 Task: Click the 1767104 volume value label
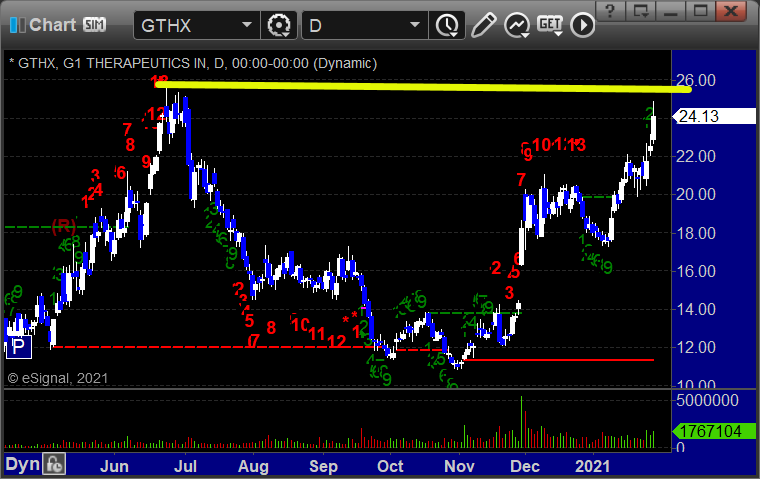[713, 431]
